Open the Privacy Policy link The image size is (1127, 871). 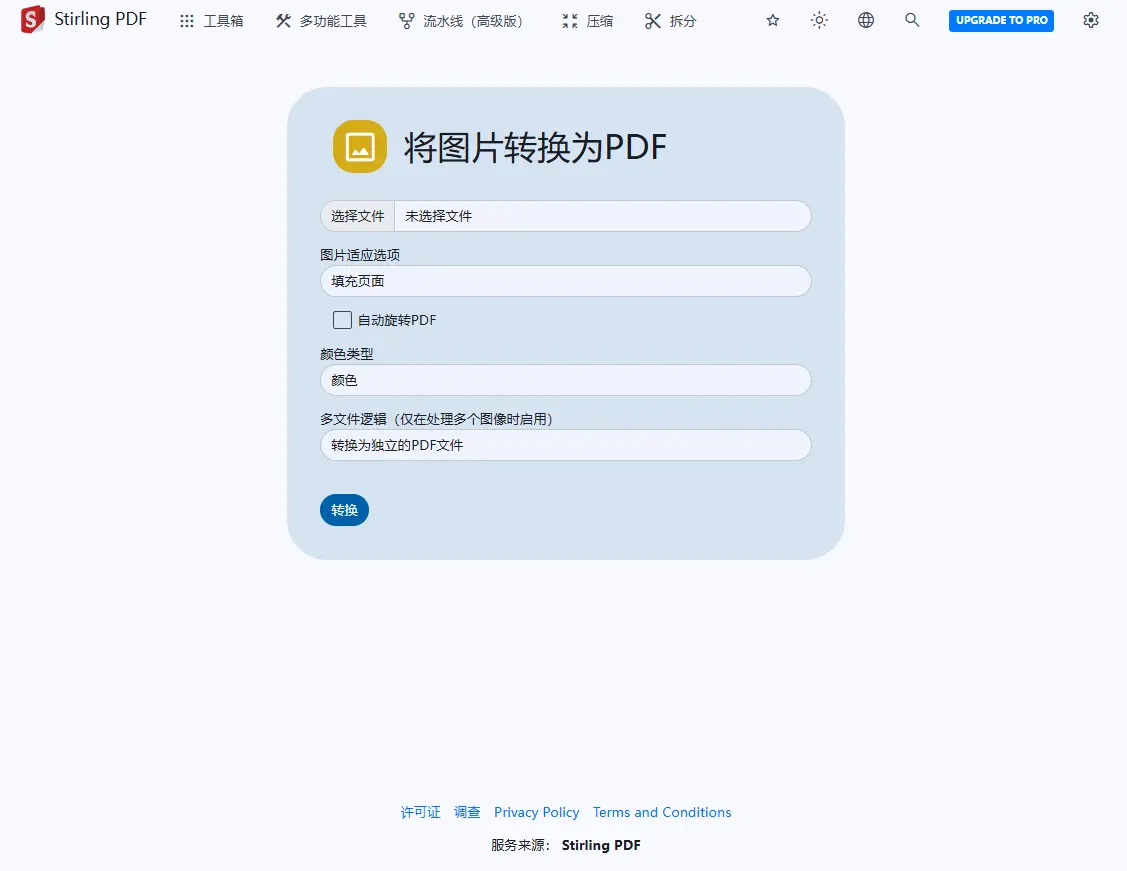(x=536, y=812)
